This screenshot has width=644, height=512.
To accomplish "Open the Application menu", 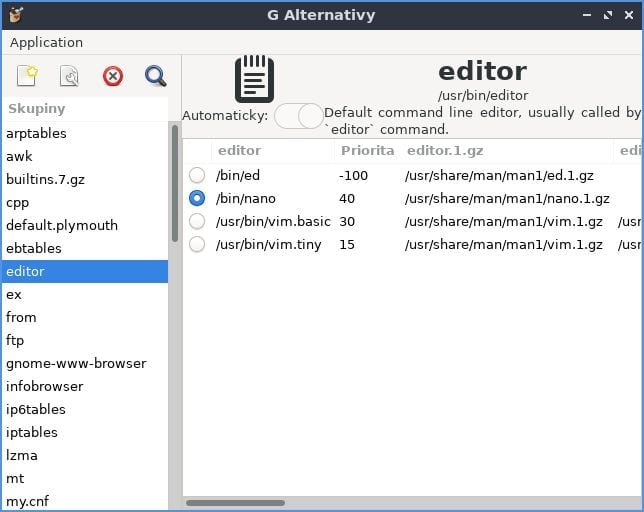I will 46,42.
